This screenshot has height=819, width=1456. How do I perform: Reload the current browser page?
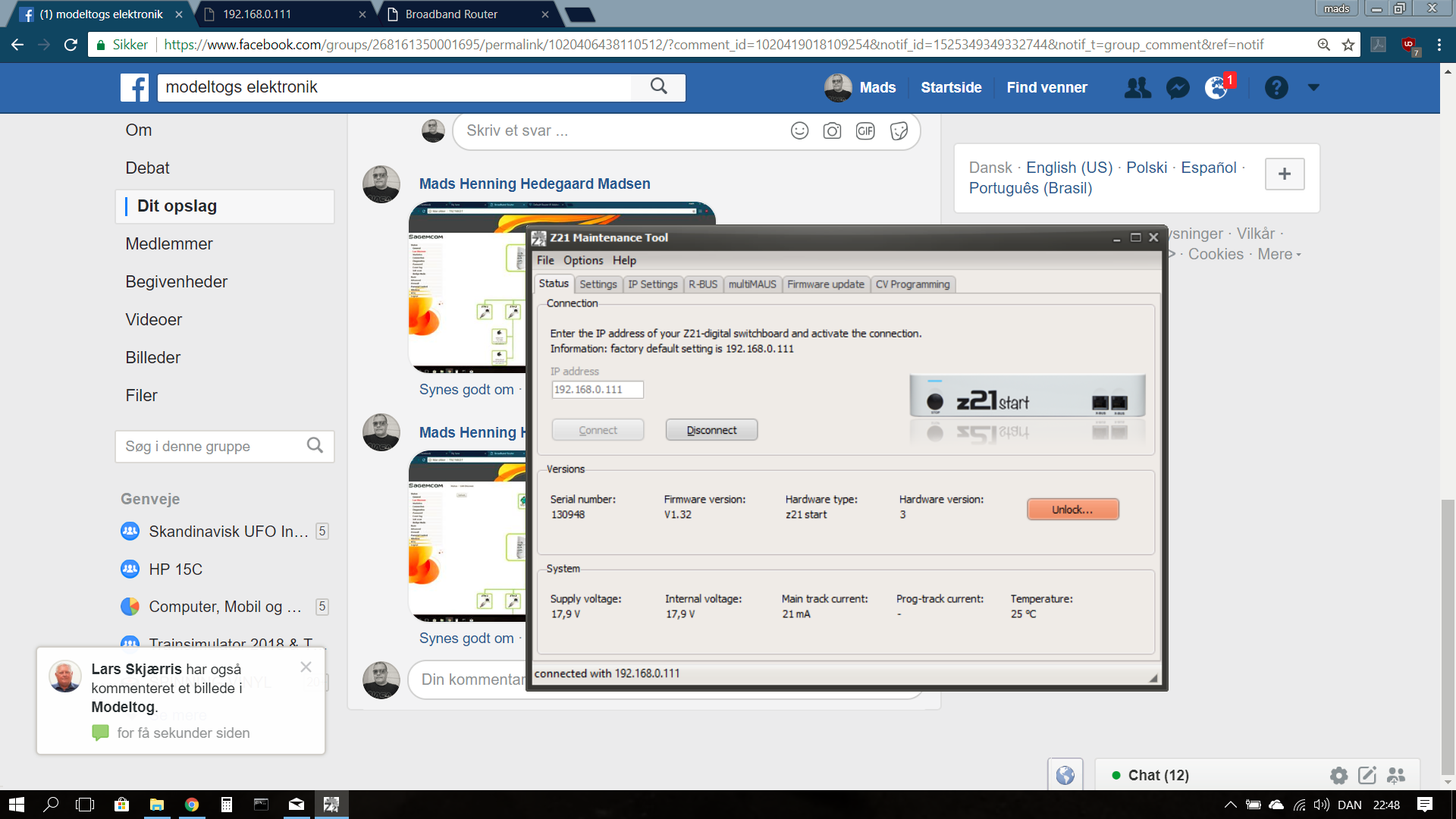tap(71, 45)
